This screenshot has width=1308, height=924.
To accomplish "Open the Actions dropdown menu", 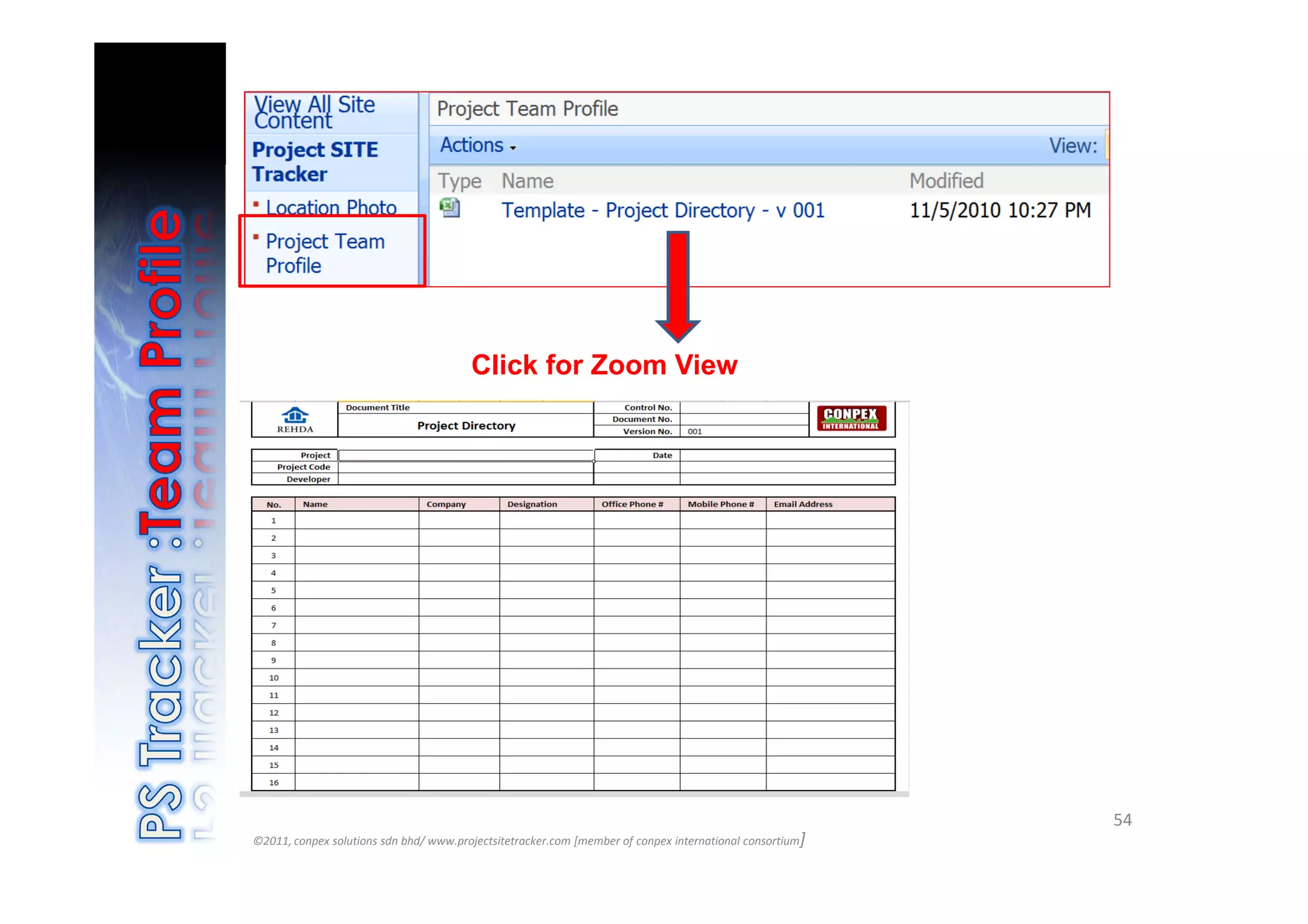I will tap(472, 146).
